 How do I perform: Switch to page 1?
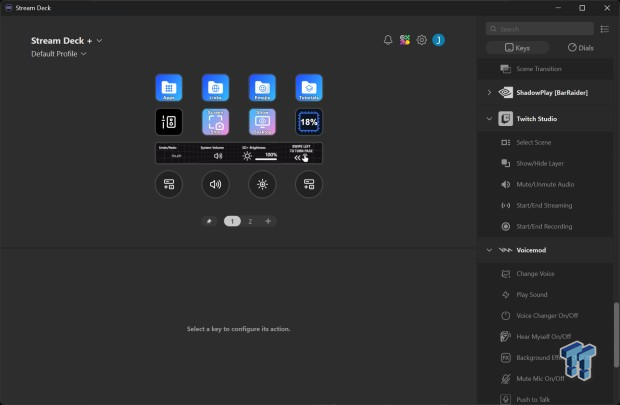[232, 221]
